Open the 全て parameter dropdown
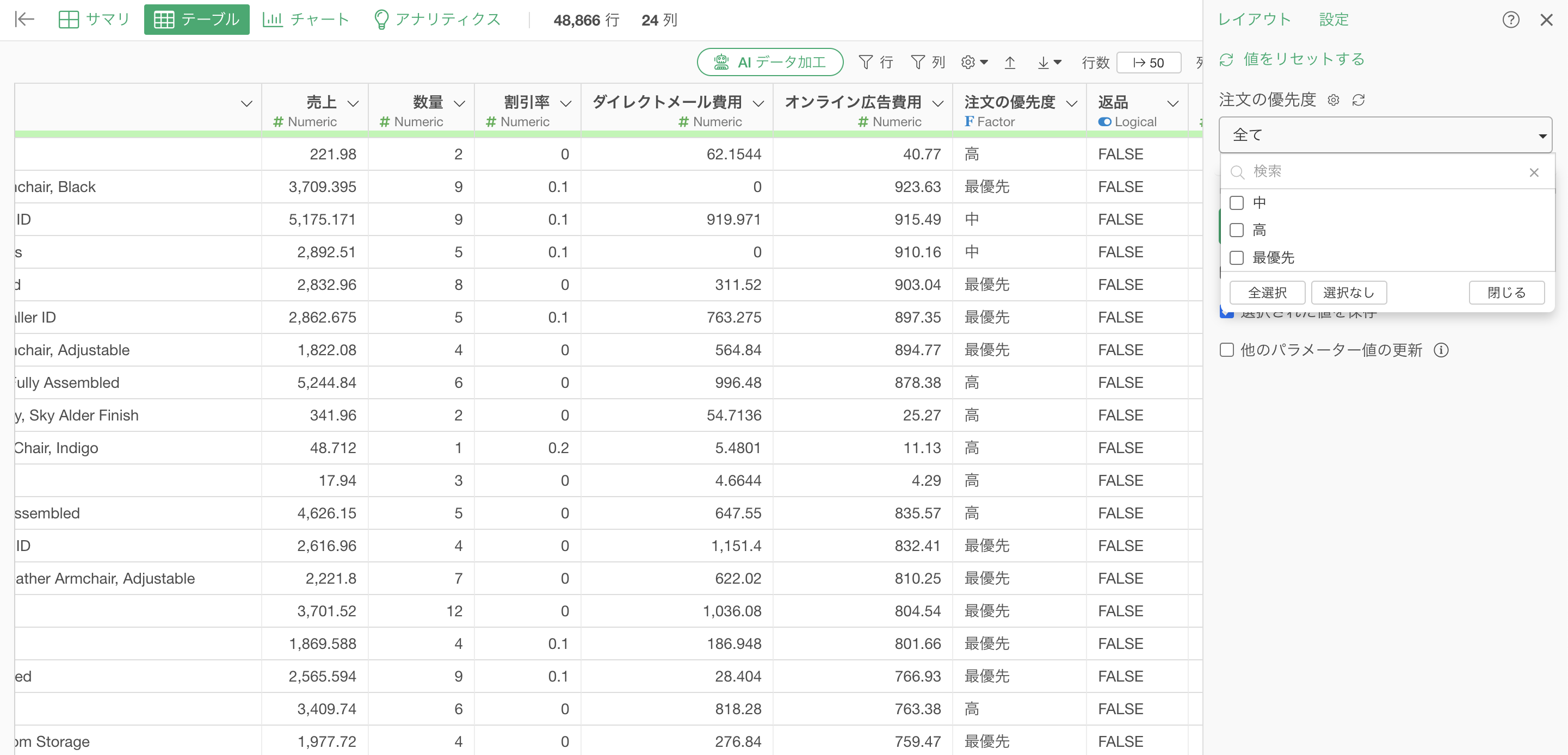 pos(1385,134)
